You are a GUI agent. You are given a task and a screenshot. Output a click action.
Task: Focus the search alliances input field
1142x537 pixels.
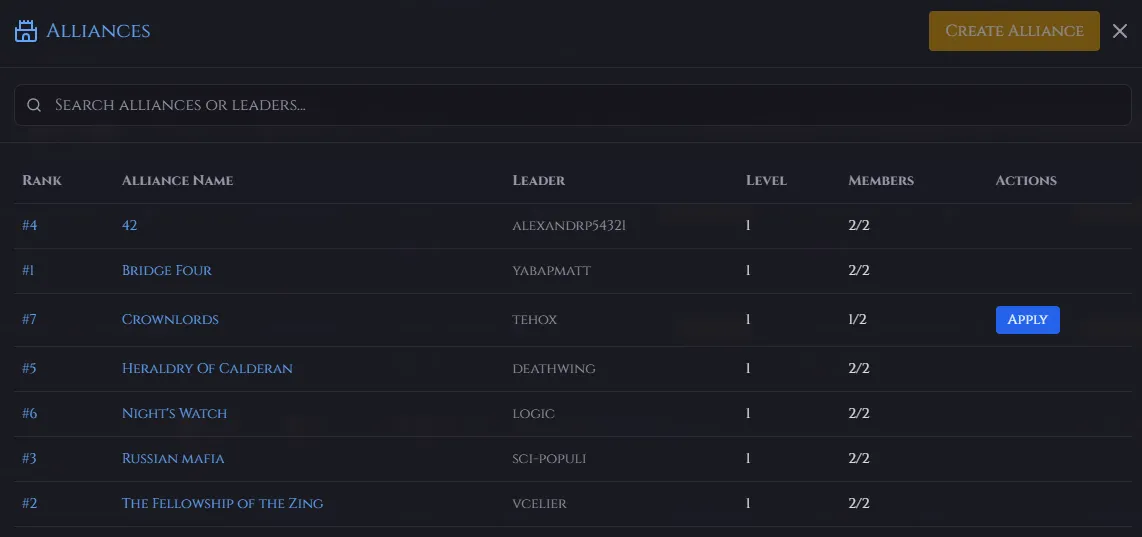[572, 105]
